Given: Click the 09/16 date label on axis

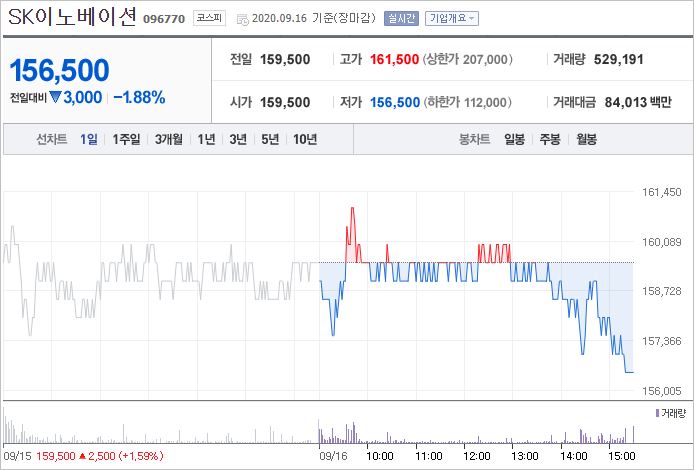Looking at the screenshot, I should click(333, 456).
